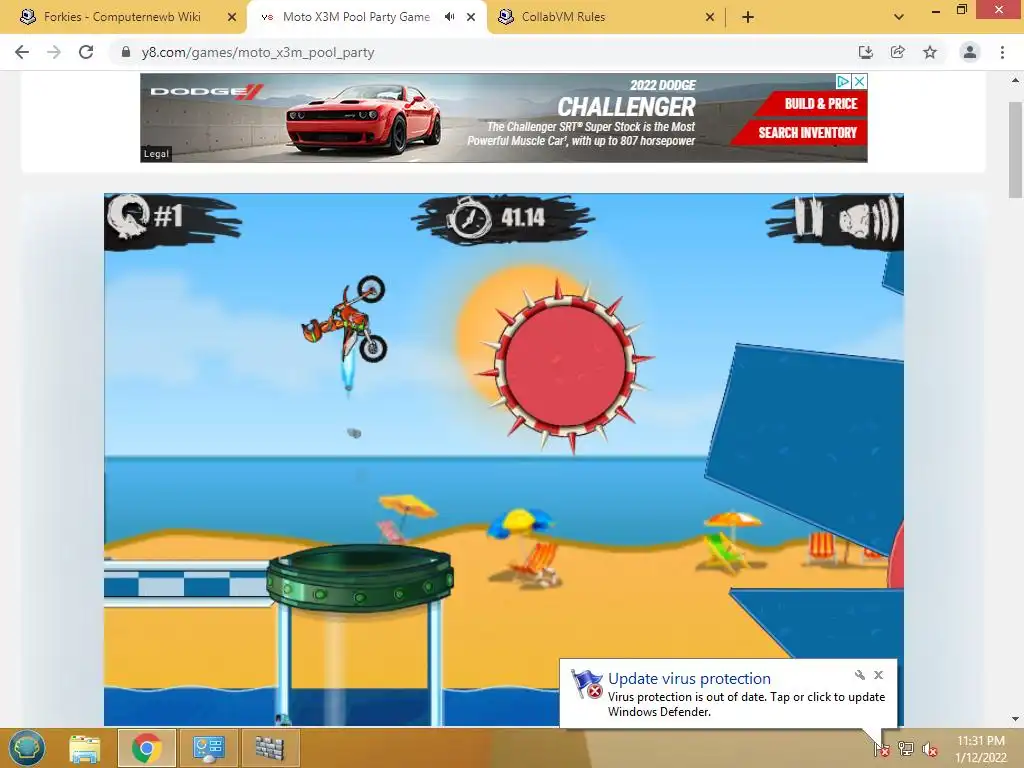Click the Update virus protection notification title
This screenshot has height=768, width=1024.
pos(689,679)
